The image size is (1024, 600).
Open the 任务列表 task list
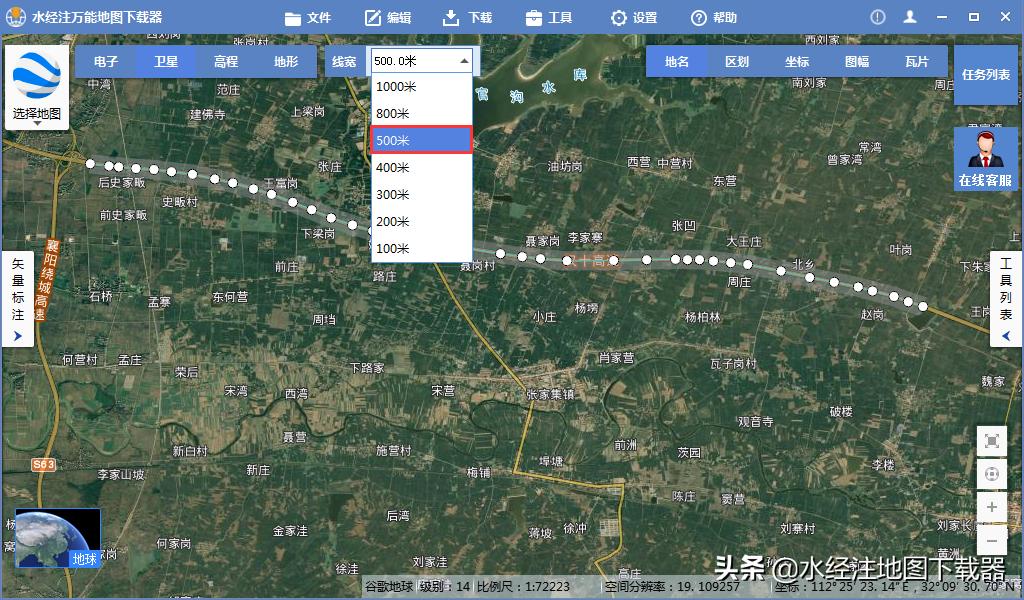click(986, 73)
